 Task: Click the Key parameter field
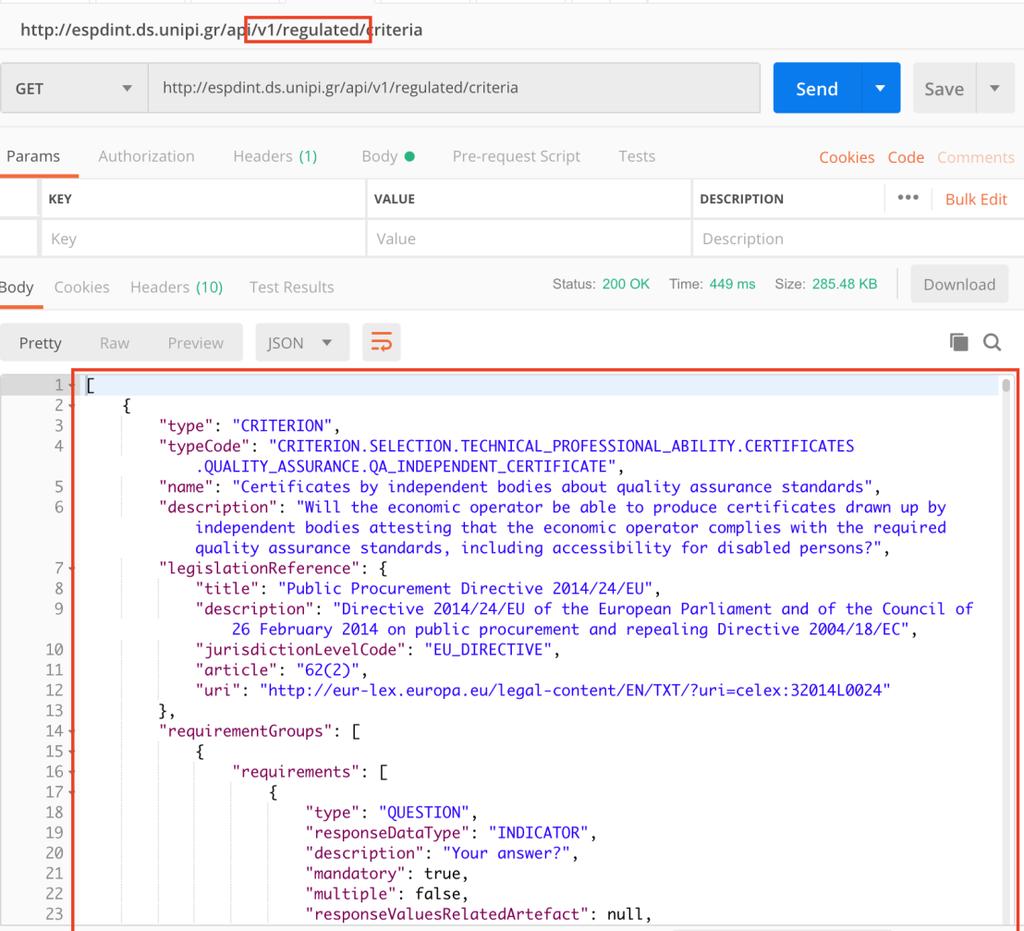tap(203, 238)
